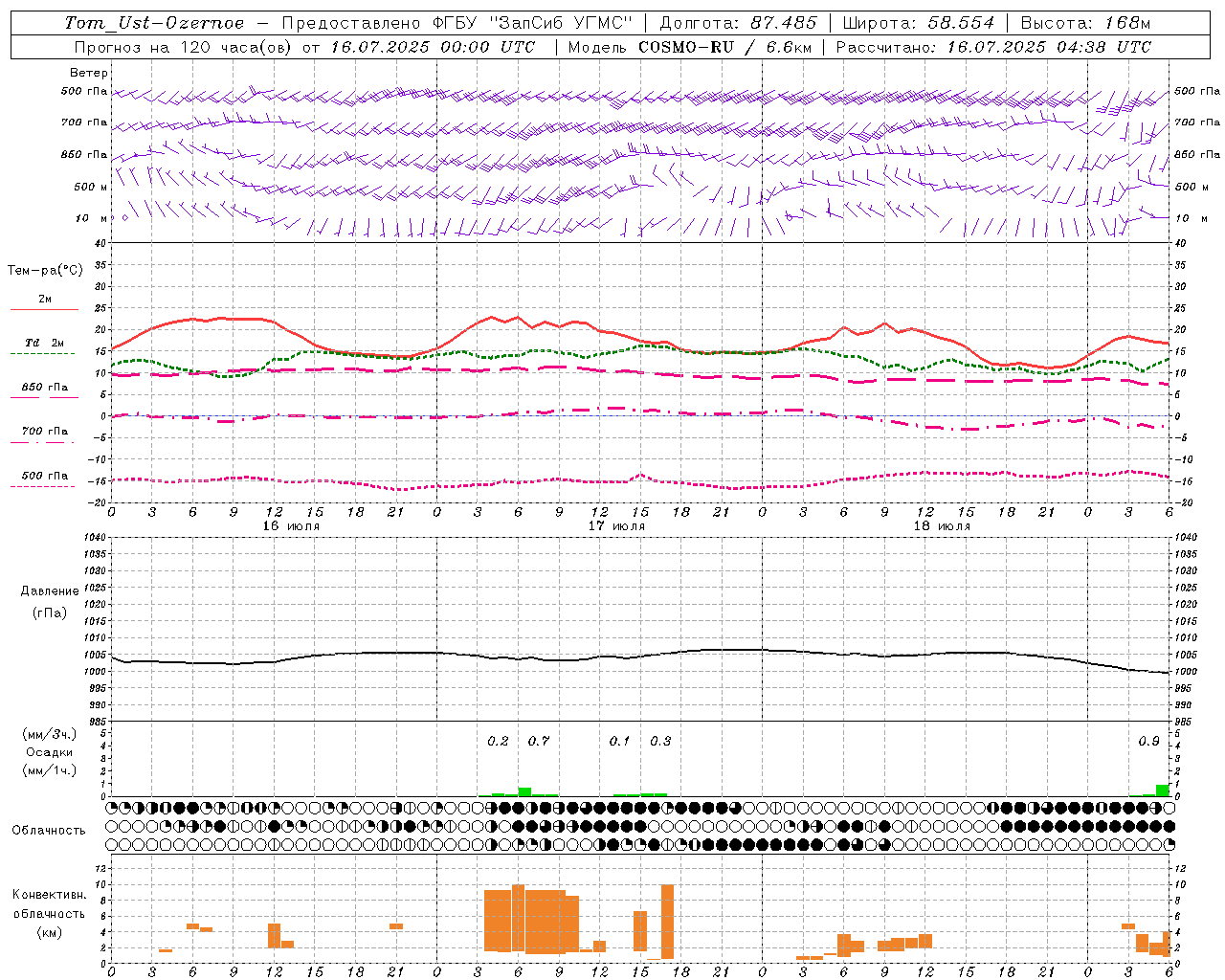1225x980 pixels.
Task: Click the computed timestamp "16.07.2025 04:38 UTC"
Action: [x=1049, y=47]
